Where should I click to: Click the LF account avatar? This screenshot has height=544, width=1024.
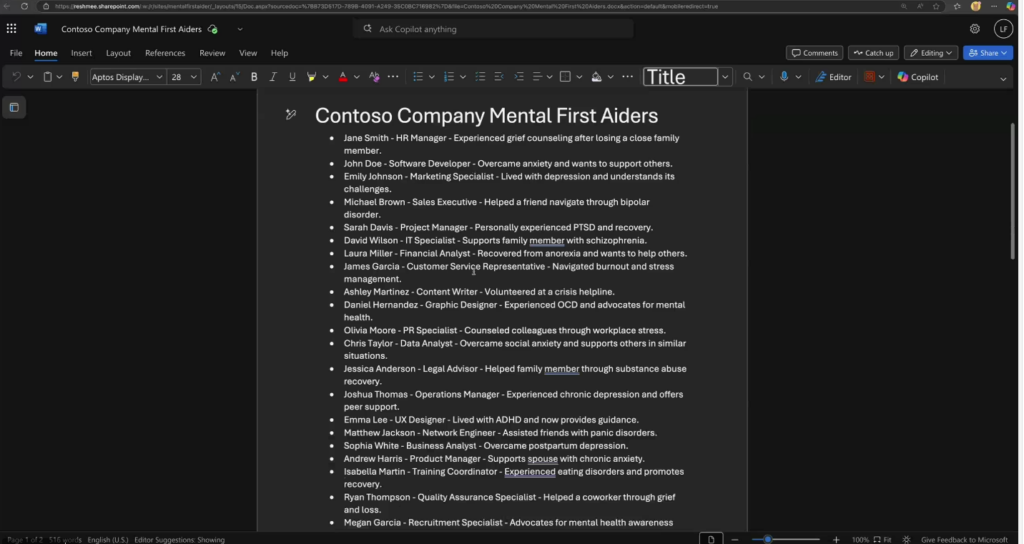(1003, 29)
